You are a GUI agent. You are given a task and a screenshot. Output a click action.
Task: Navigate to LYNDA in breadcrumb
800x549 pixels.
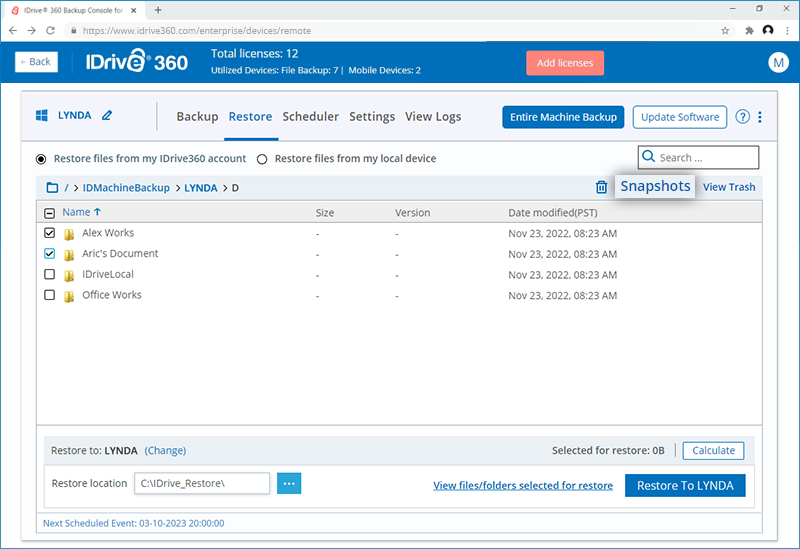(201, 188)
